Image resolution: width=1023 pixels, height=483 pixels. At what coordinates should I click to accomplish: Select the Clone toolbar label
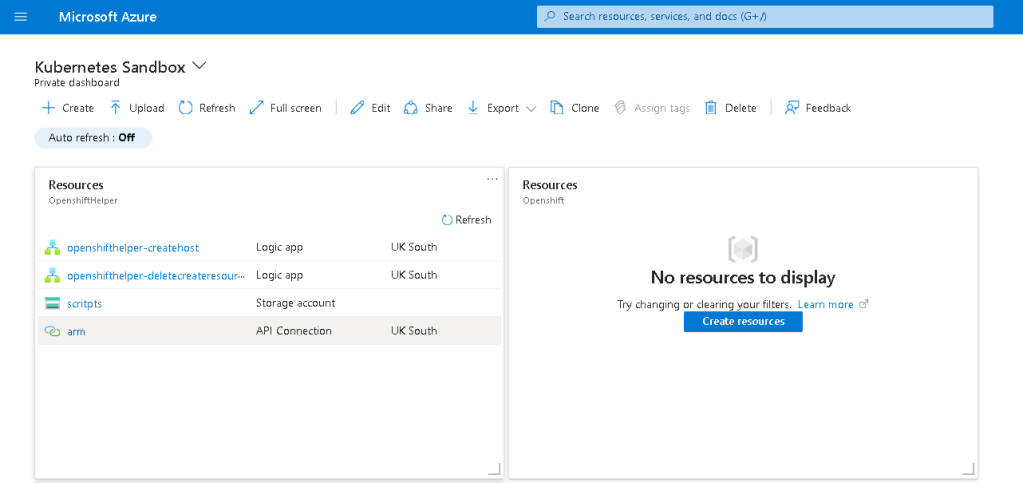coord(585,108)
